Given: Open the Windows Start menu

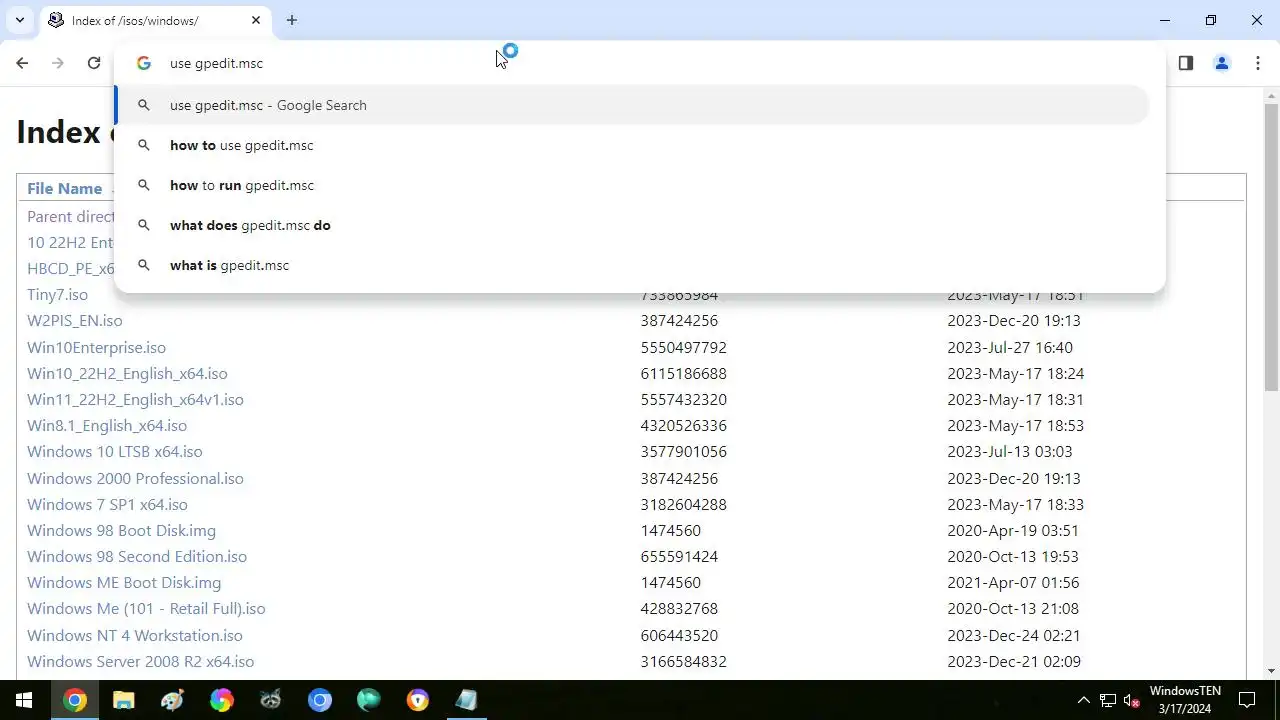Looking at the screenshot, I should (24, 700).
